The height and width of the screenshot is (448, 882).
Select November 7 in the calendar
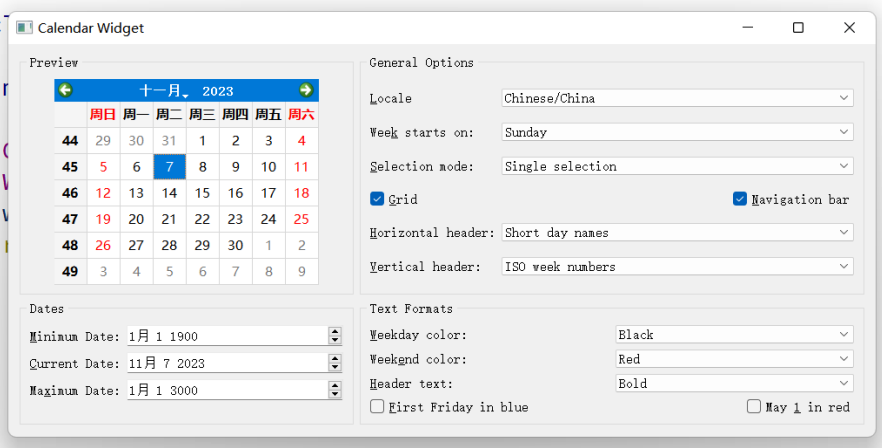coord(169,167)
